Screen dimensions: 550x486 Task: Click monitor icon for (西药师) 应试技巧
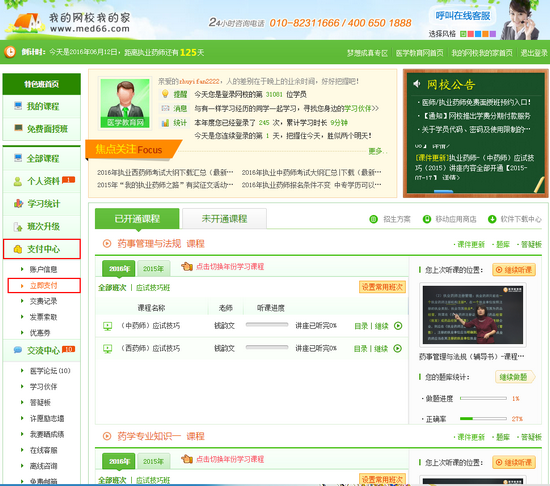coord(108,349)
